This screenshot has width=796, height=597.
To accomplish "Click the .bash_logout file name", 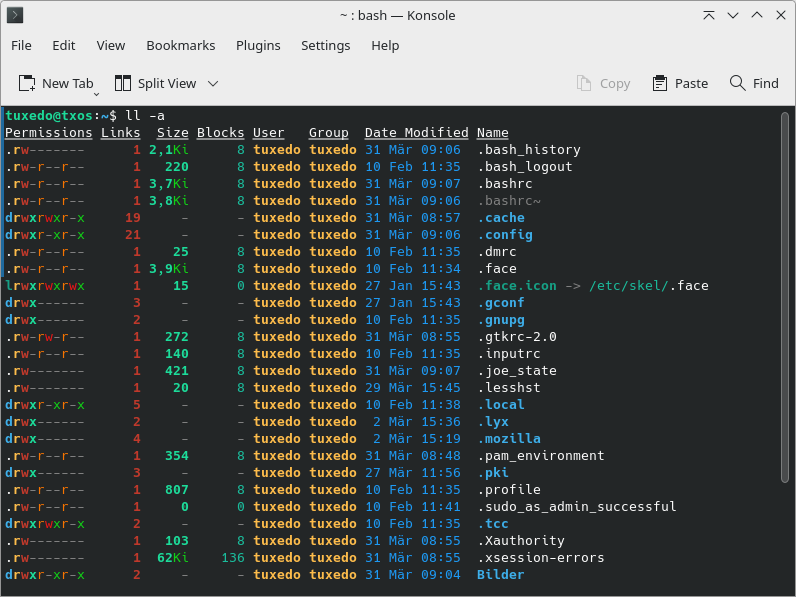I will (x=524, y=167).
